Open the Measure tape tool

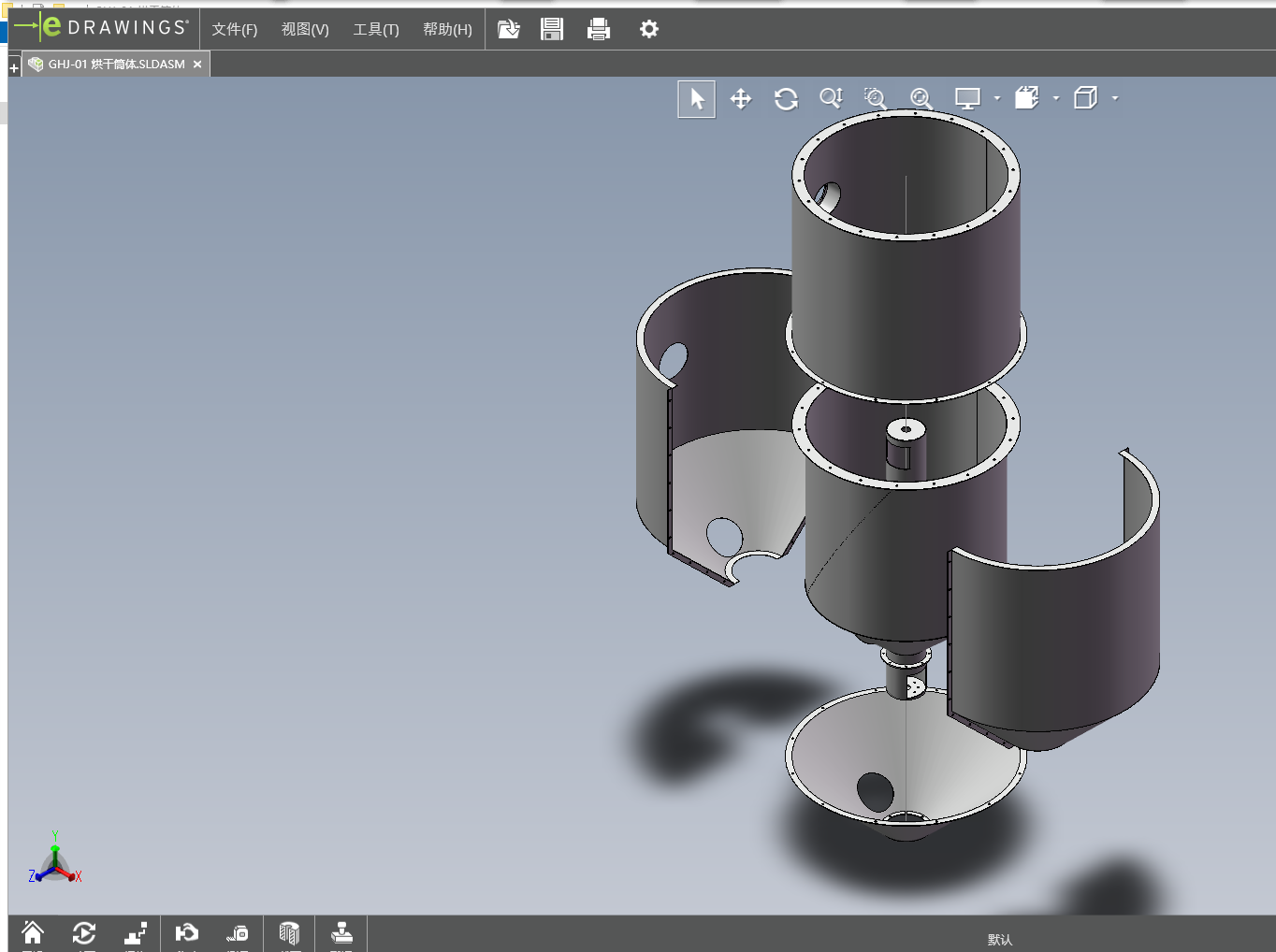[238, 933]
